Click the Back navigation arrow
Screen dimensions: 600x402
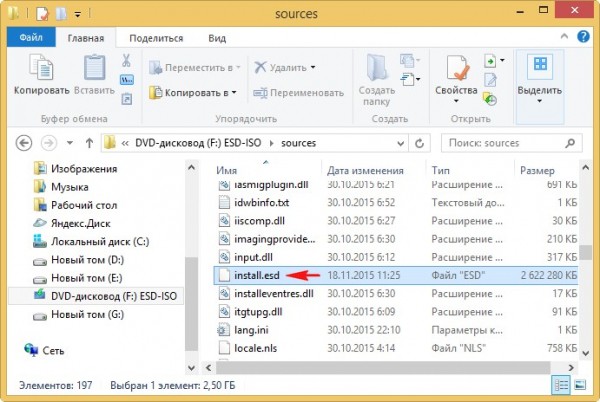(24, 143)
